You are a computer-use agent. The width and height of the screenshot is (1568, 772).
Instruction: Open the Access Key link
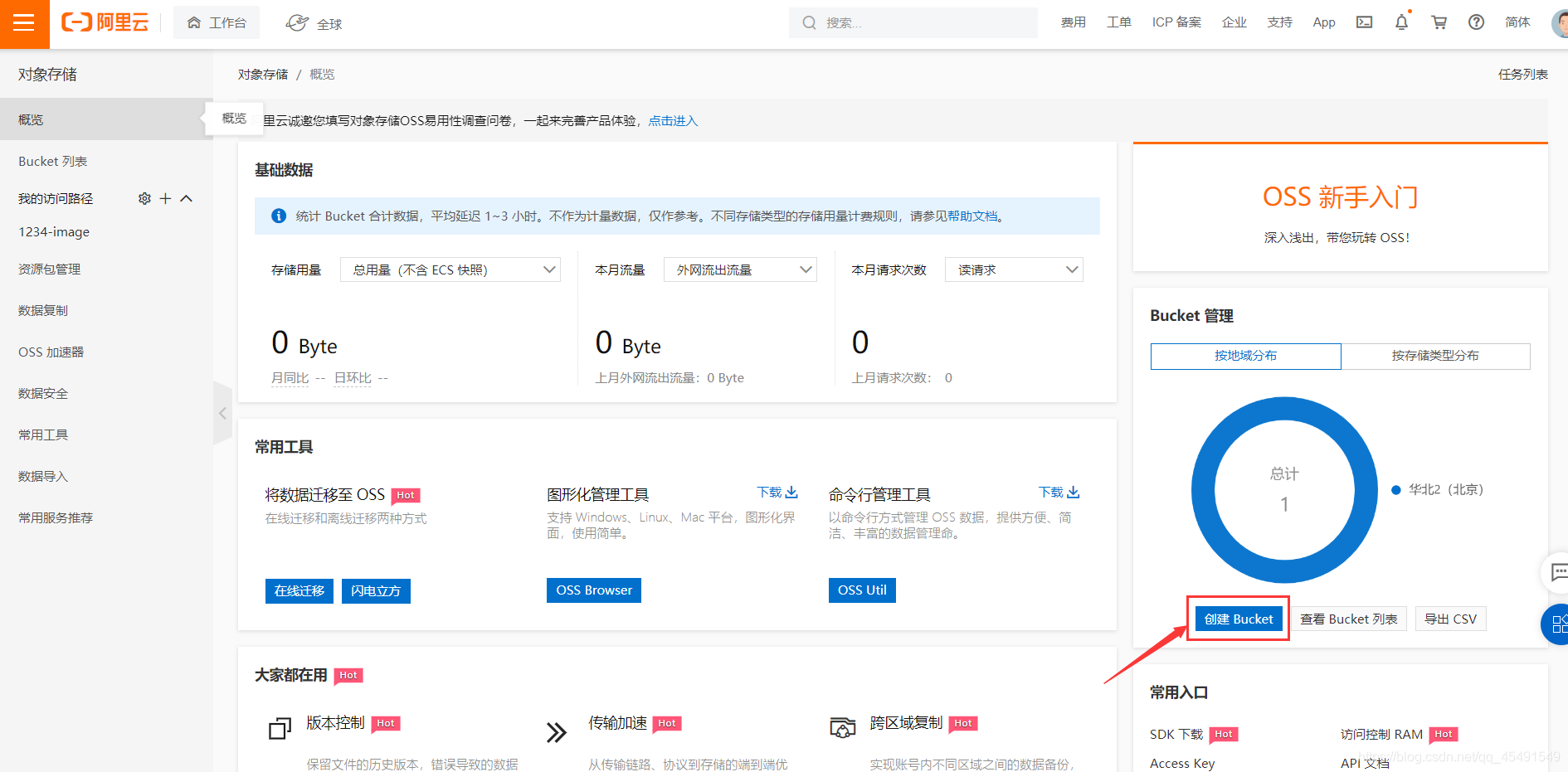tap(1182, 763)
